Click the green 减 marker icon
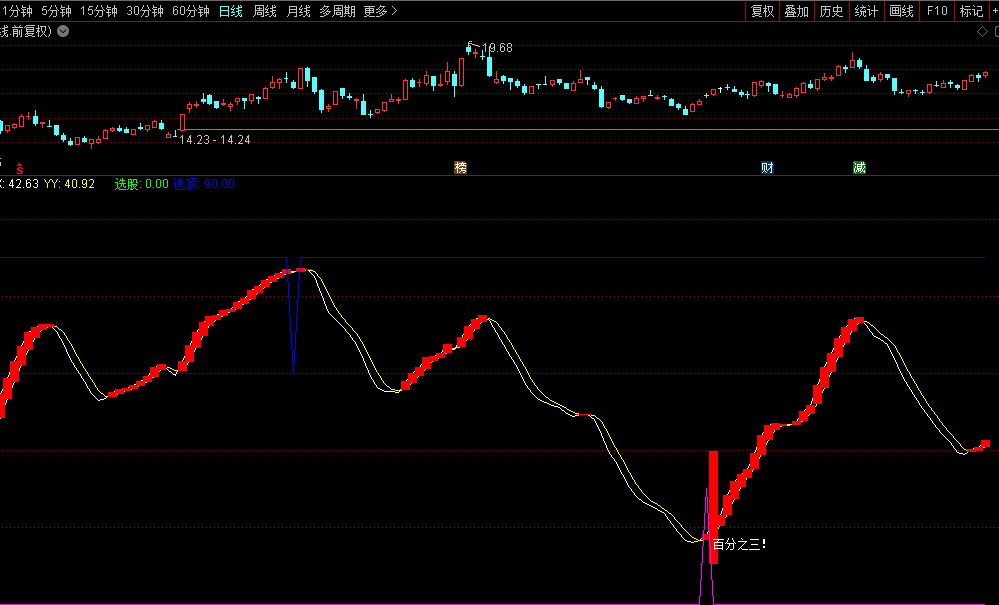The height and width of the screenshot is (605, 999). tap(859, 168)
